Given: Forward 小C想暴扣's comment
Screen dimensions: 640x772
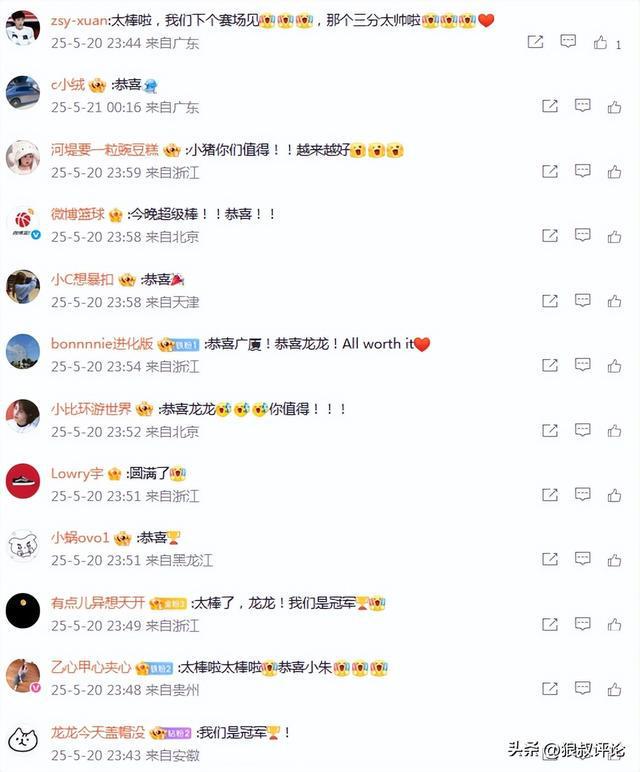Looking at the screenshot, I should pyautogui.click(x=549, y=301).
